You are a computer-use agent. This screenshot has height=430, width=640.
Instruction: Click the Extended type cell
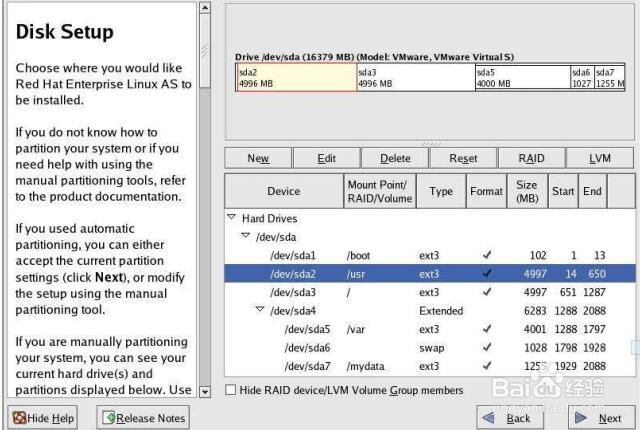click(x=441, y=311)
